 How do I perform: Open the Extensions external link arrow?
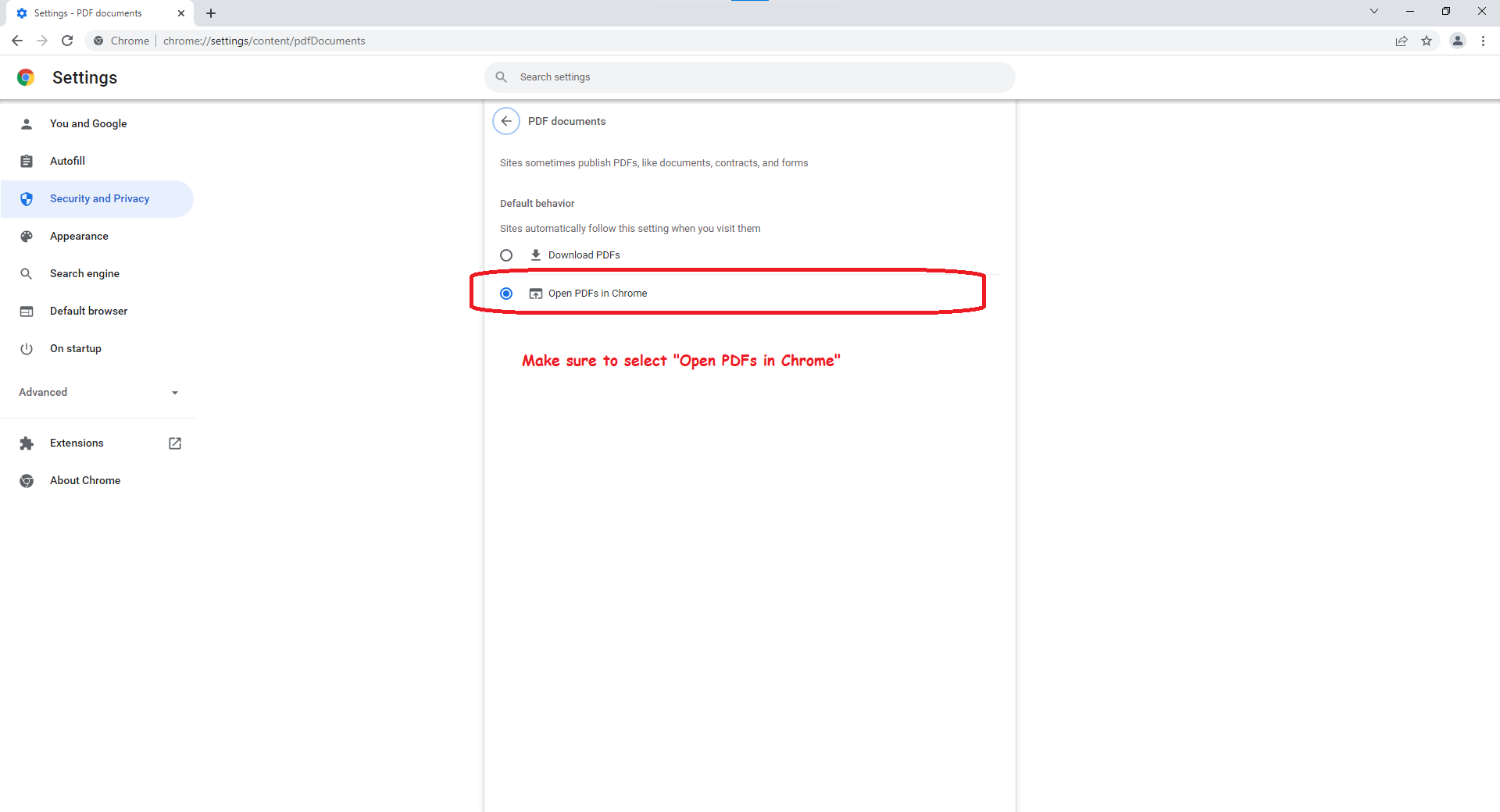[x=174, y=443]
